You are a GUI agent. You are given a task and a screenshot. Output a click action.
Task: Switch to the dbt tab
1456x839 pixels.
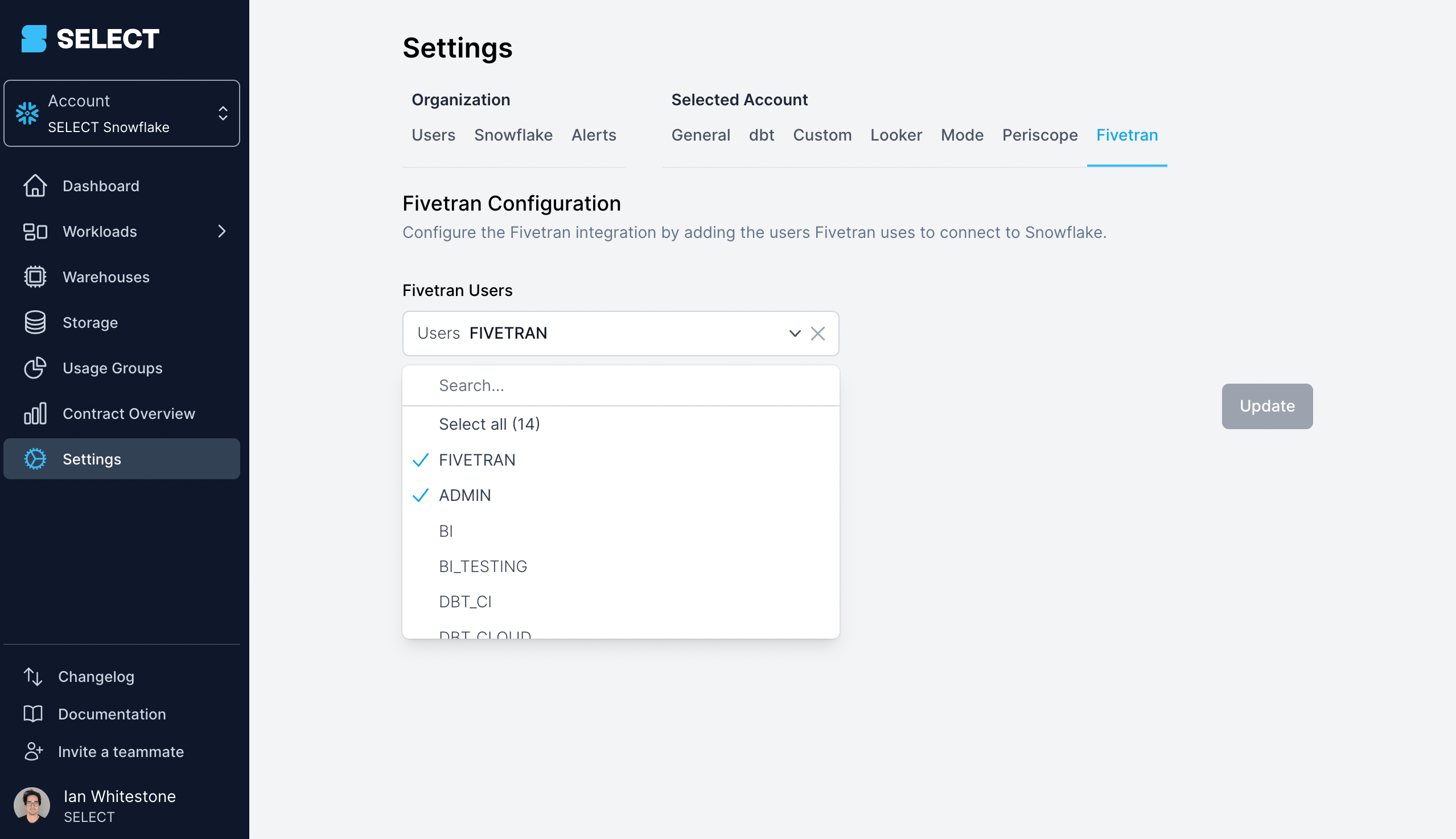(761, 135)
